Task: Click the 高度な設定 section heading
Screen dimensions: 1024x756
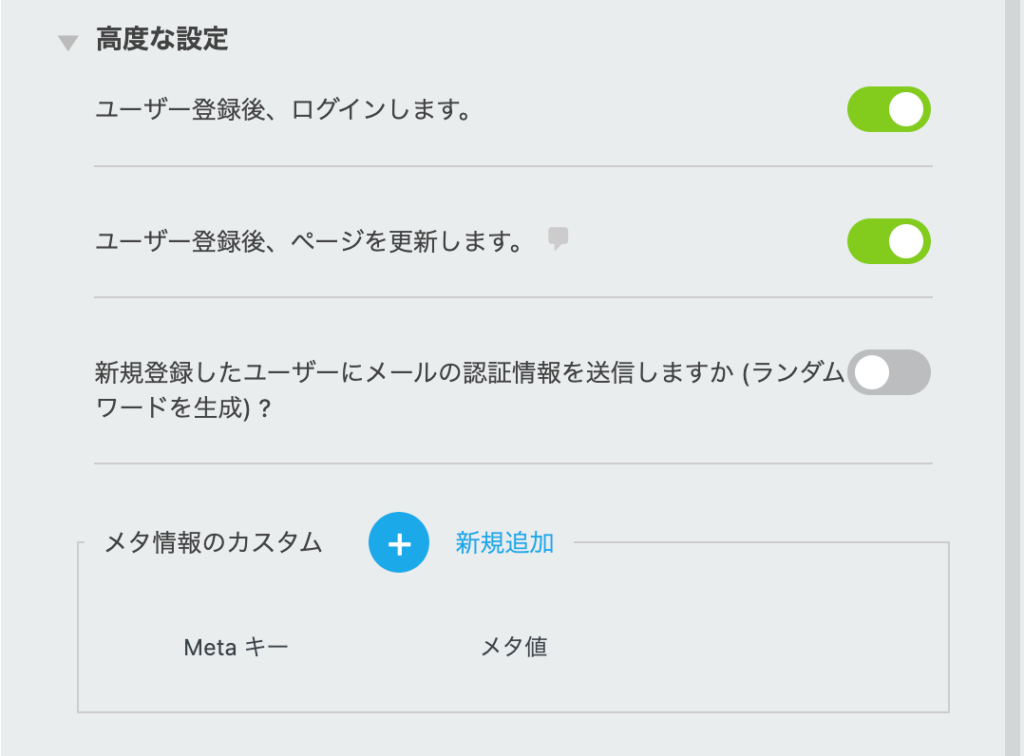Action: click(x=162, y=39)
